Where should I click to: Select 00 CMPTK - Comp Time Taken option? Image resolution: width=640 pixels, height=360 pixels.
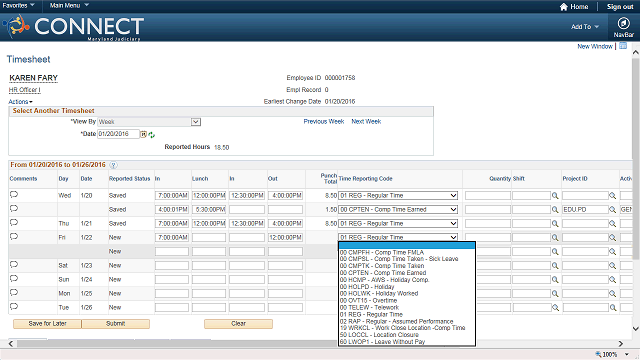pos(407,266)
